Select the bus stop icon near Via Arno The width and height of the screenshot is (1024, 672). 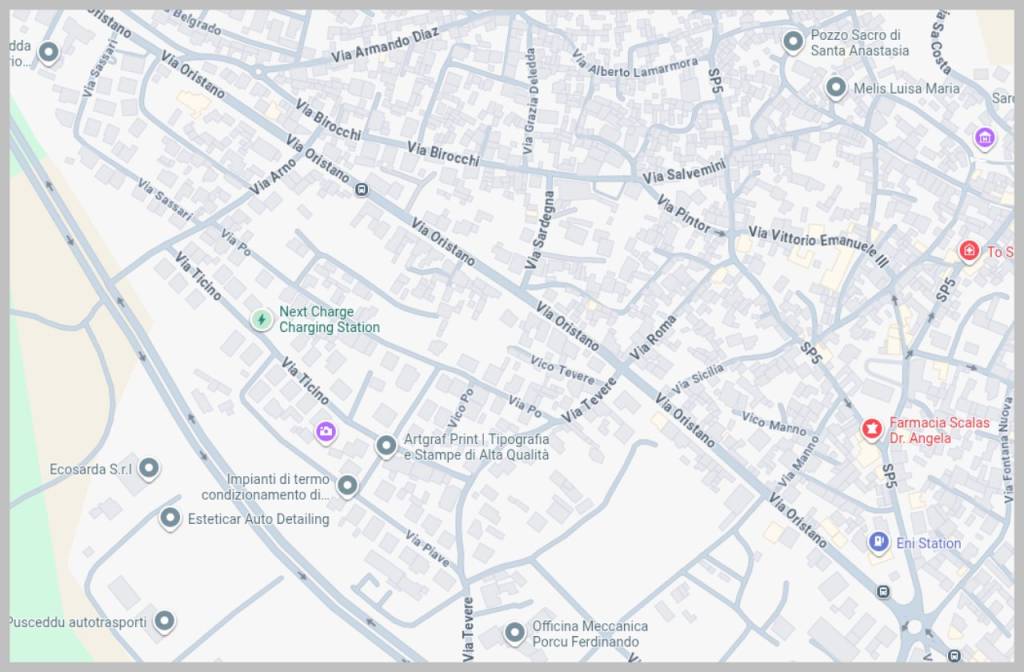[361, 189]
